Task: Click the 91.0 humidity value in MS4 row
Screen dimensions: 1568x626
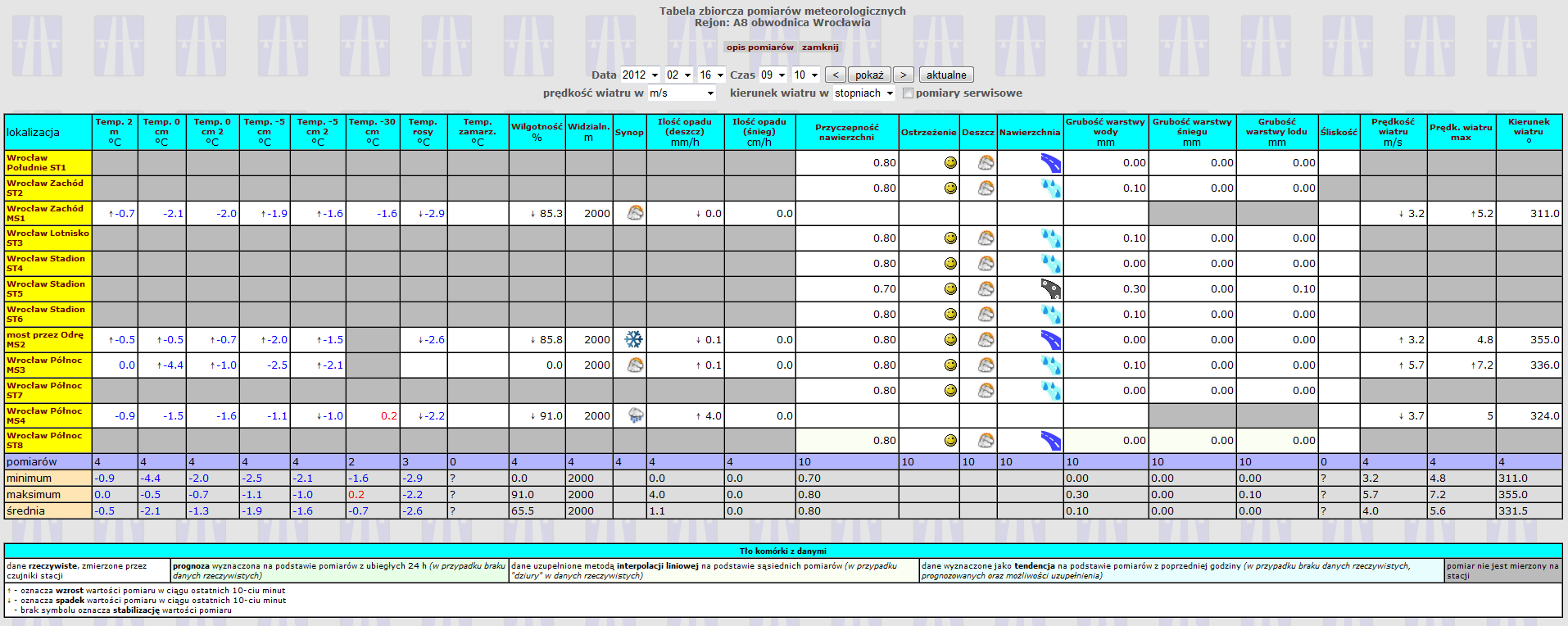Action: point(551,415)
